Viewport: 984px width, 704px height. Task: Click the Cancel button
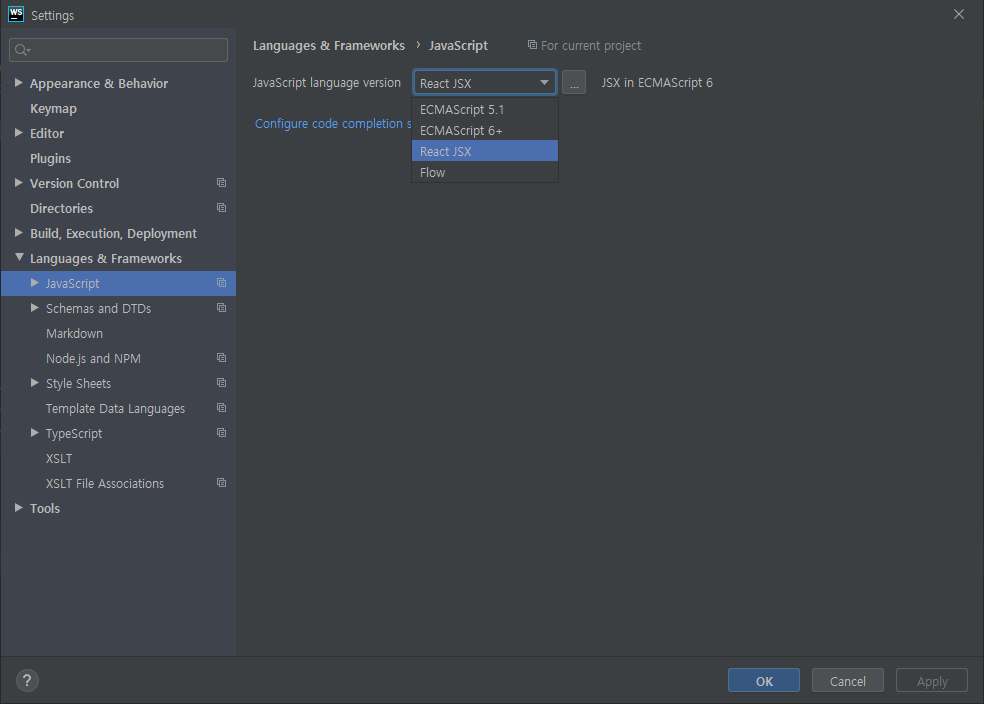(847, 680)
